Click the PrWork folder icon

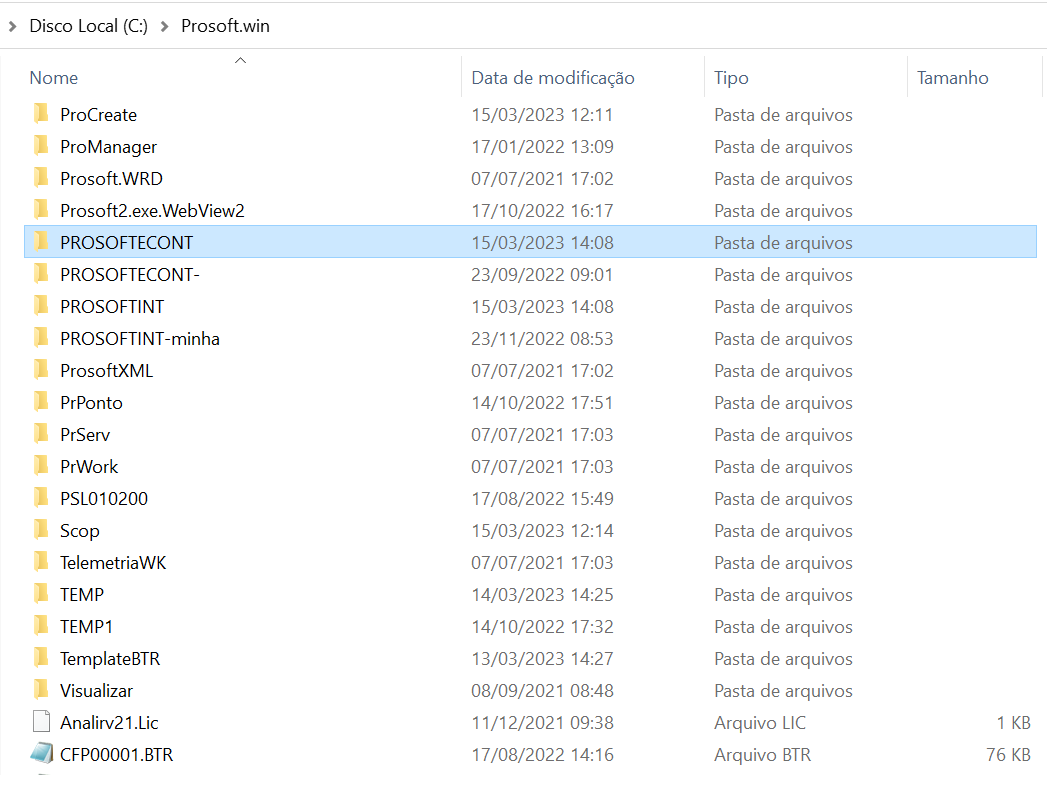pos(41,467)
